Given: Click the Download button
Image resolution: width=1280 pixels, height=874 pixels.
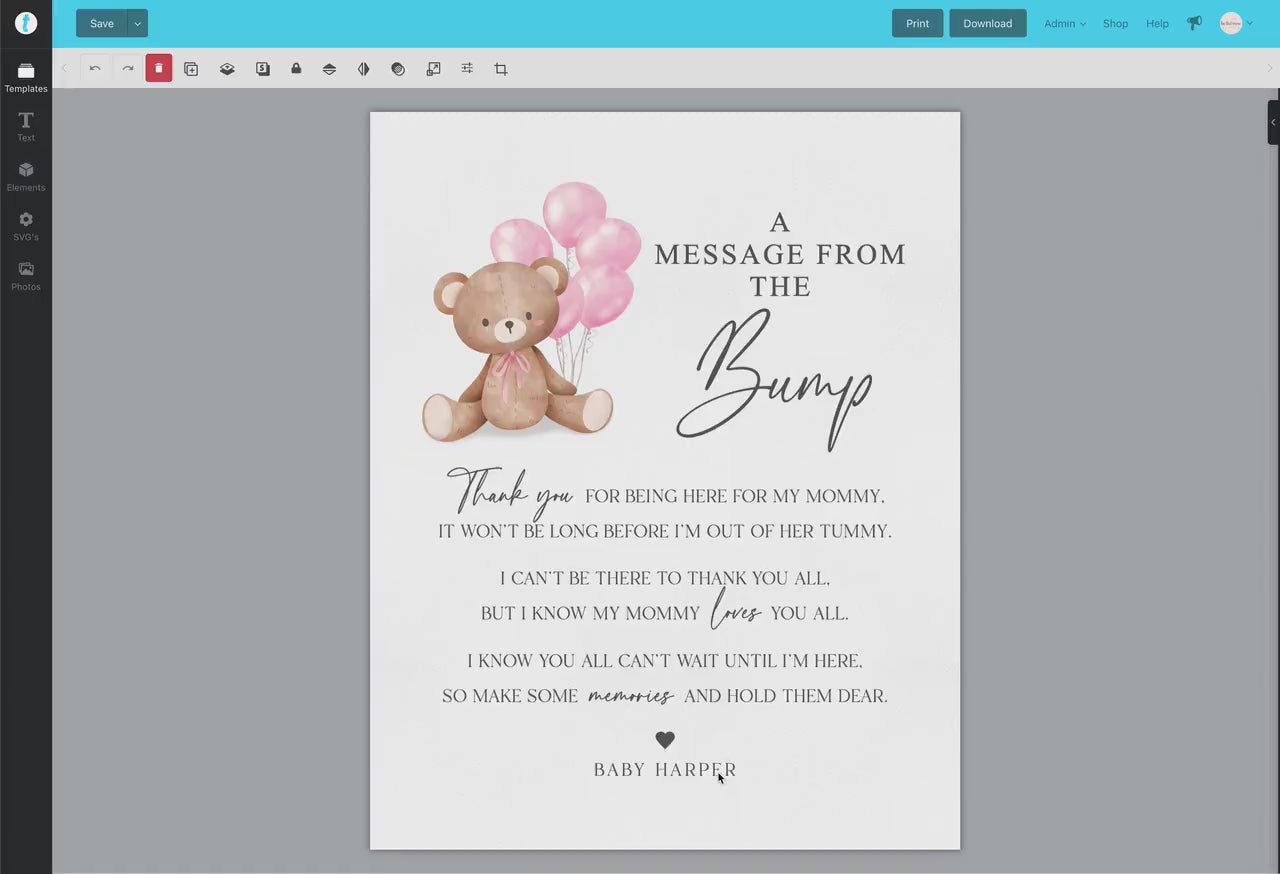Looking at the screenshot, I should [987, 23].
